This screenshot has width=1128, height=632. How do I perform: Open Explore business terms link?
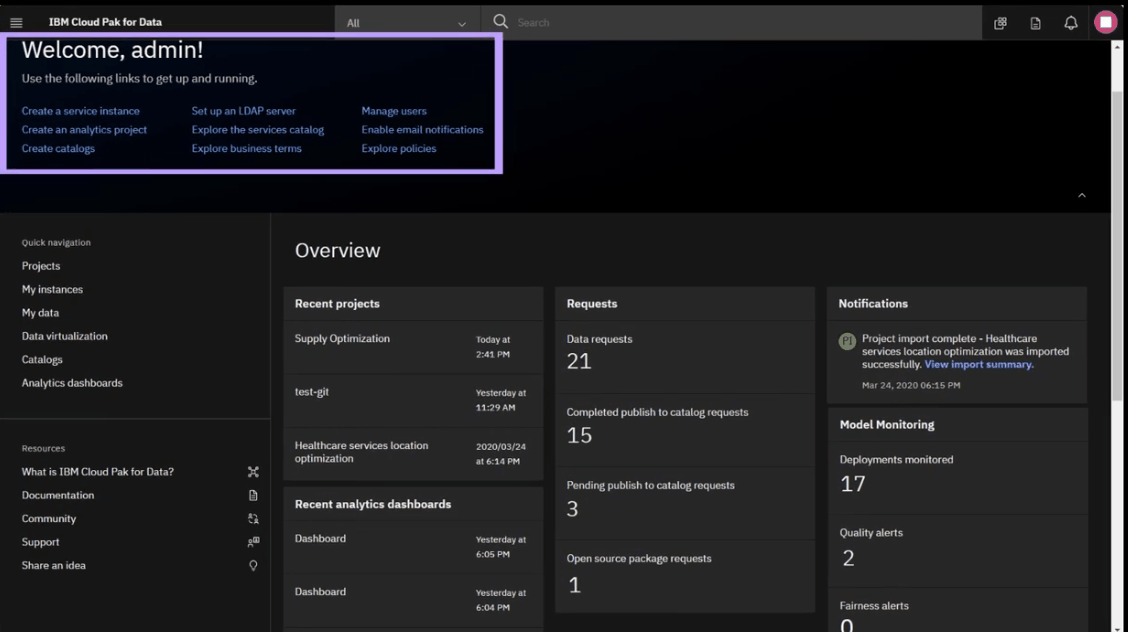click(247, 148)
